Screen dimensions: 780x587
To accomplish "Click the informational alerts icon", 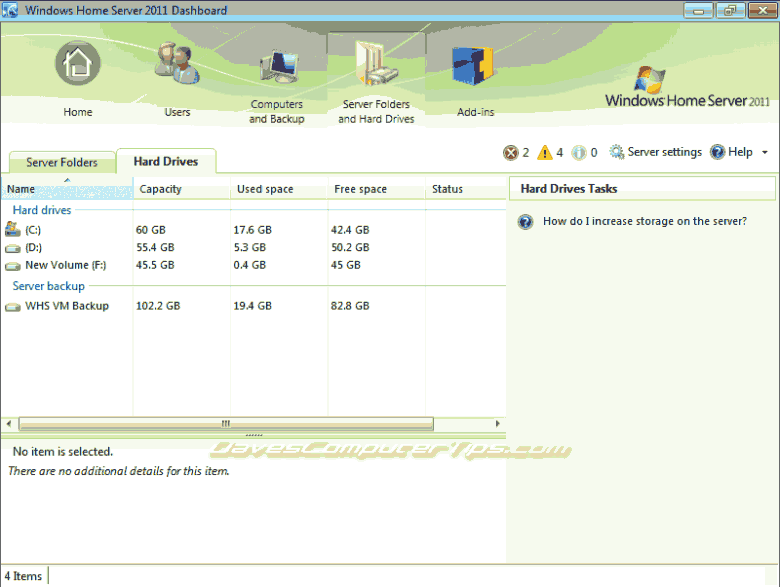I will (x=579, y=153).
